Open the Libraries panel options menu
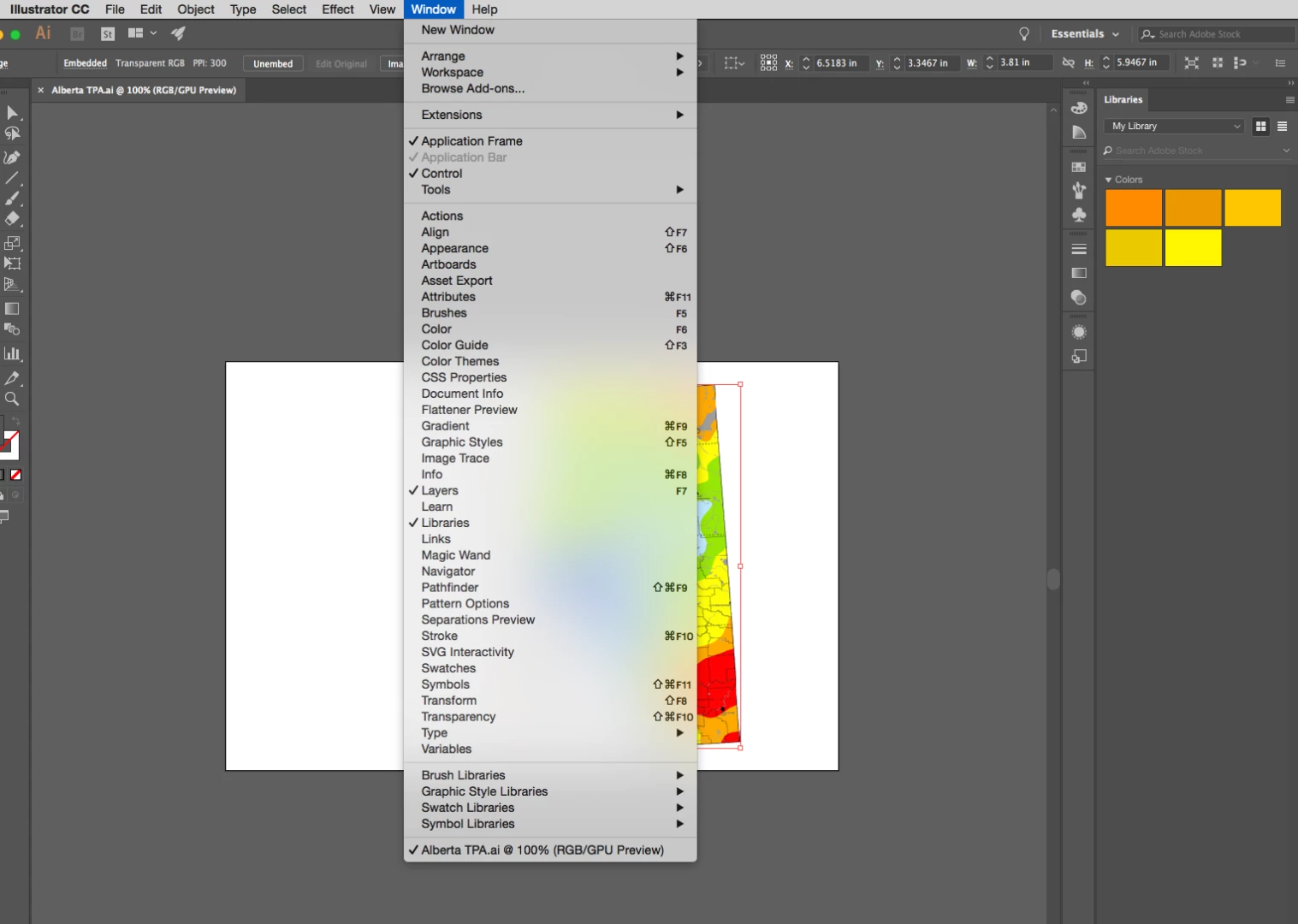Viewport: 1298px width, 924px height. click(1289, 100)
